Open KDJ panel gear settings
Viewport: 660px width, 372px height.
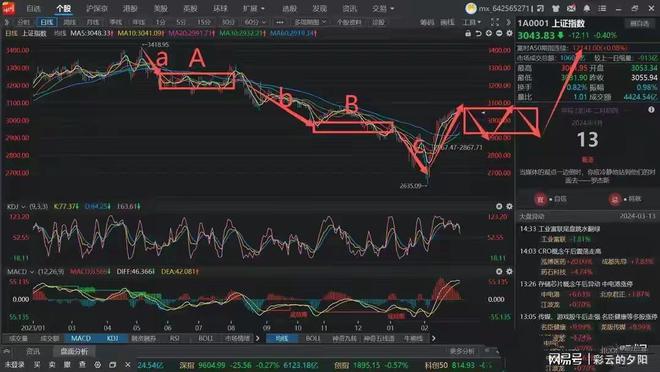coord(509,206)
